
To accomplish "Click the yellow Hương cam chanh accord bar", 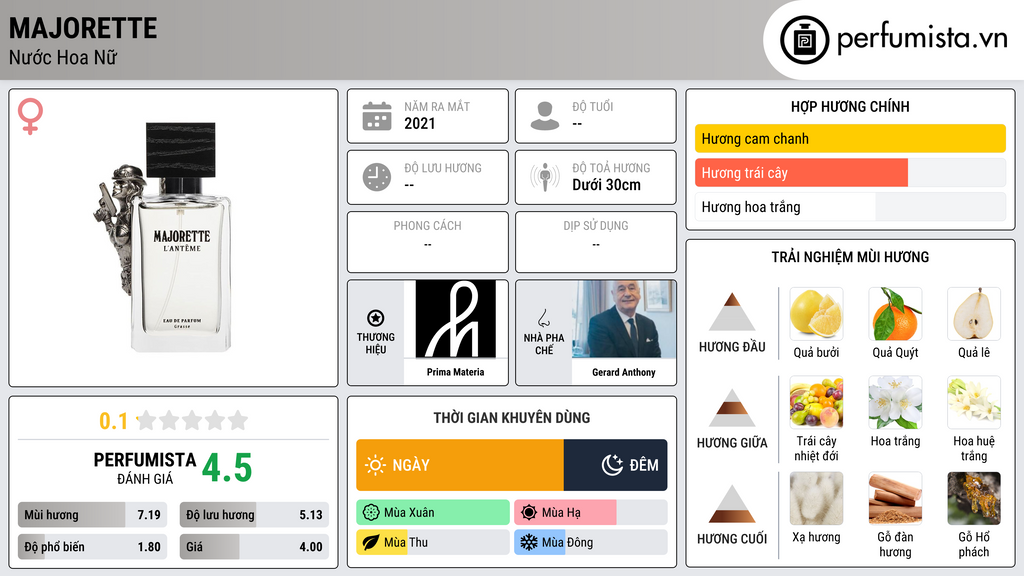I will 850,138.
